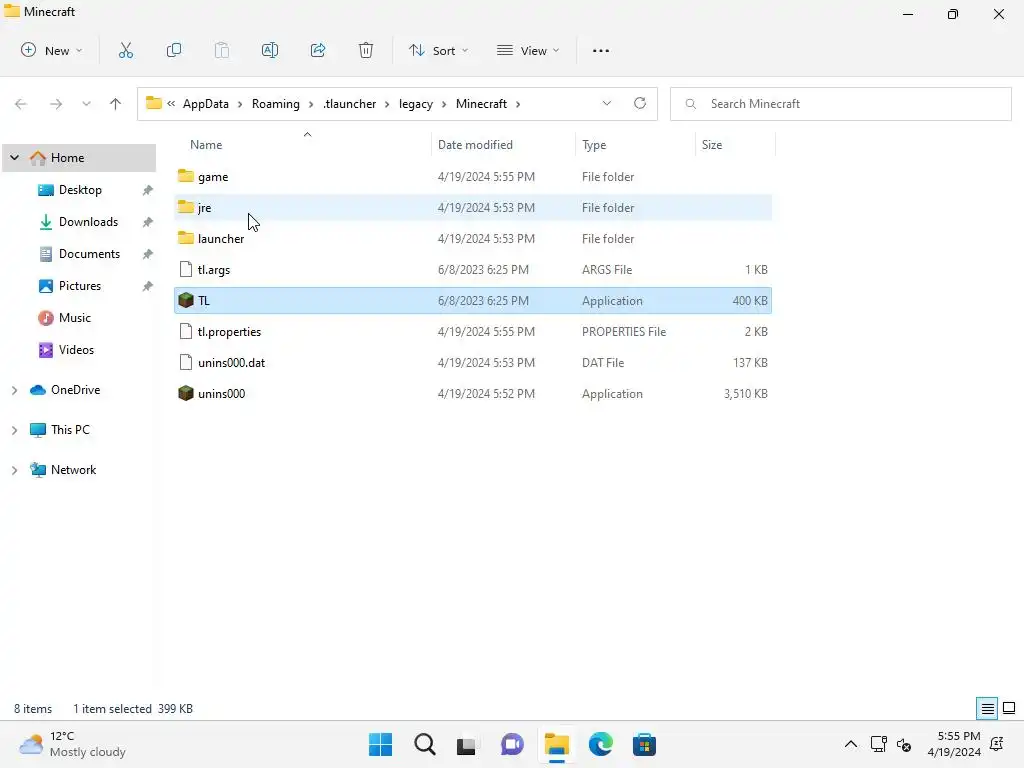Navigate to AppData in breadcrumb
Screen dimensions: 1024x768
(206, 104)
